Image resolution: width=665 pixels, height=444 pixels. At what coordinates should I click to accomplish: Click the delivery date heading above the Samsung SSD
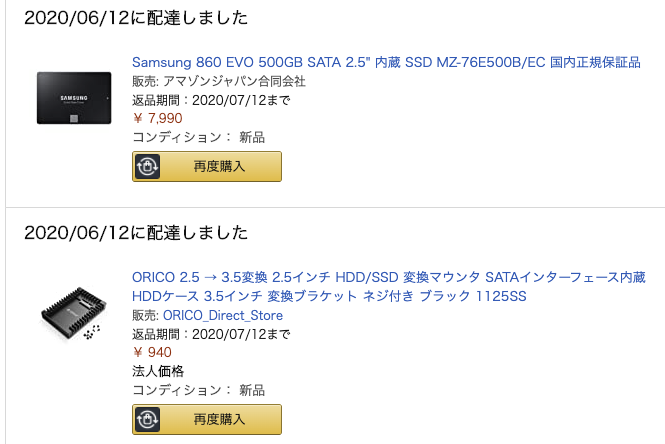[136, 18]
